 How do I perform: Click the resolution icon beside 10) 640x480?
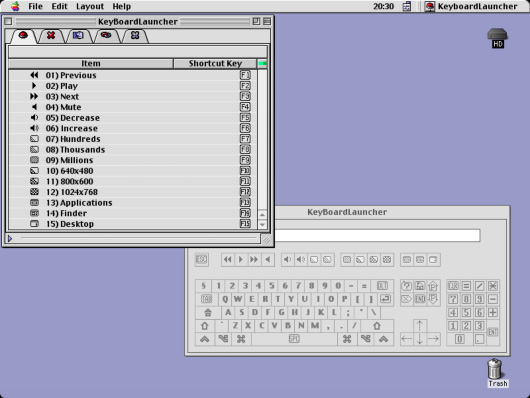point(34,170)
